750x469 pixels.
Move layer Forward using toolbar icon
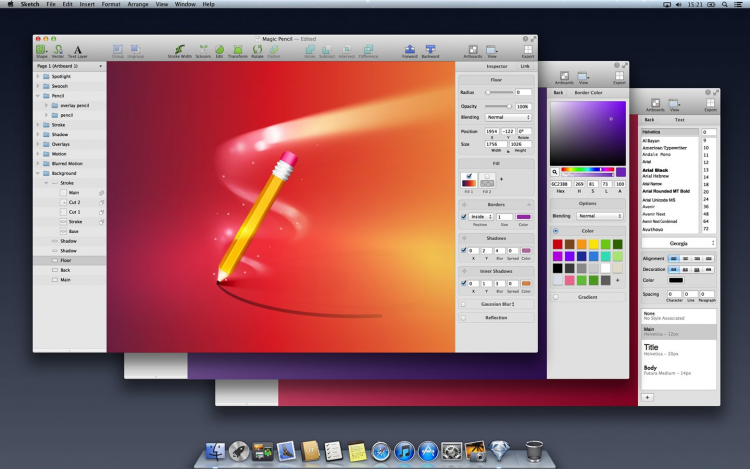[x=410, y=48]
